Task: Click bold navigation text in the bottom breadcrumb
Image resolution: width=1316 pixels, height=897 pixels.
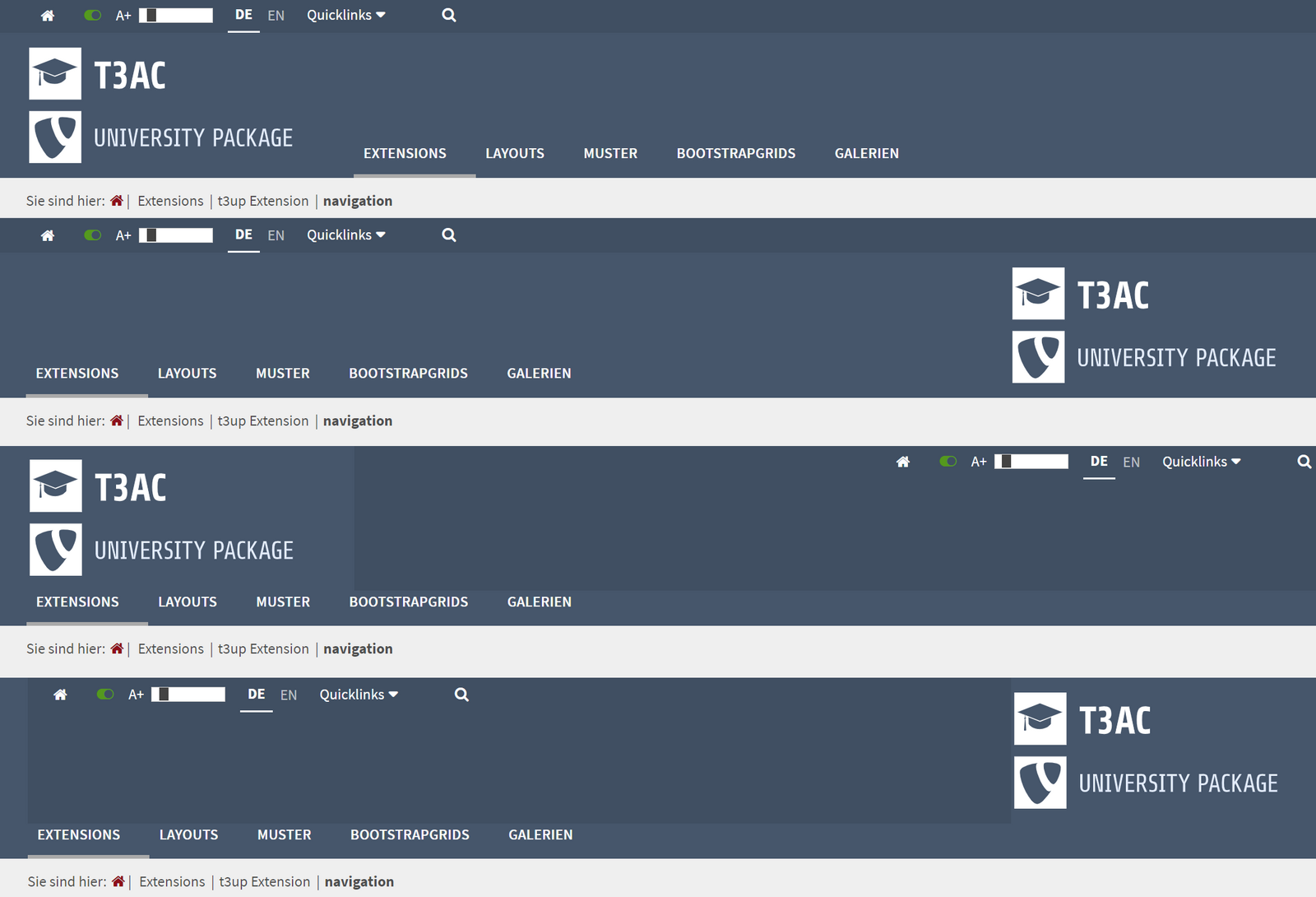Action: click(x=359, y=881)
